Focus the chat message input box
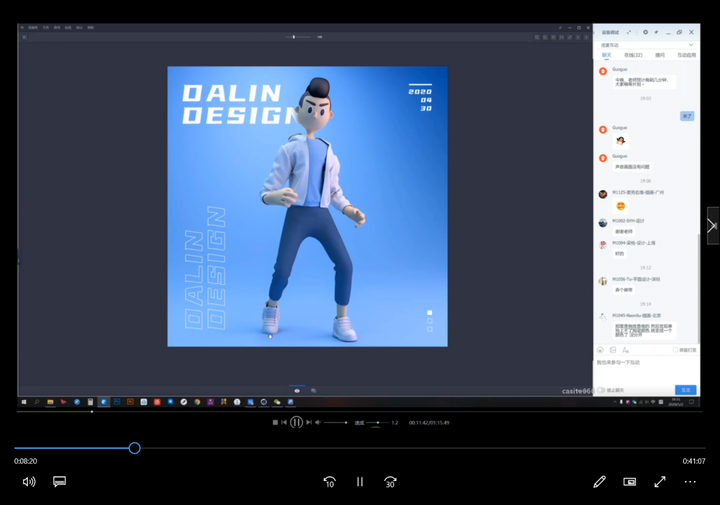720x505 pixels. tap(646, 370)
